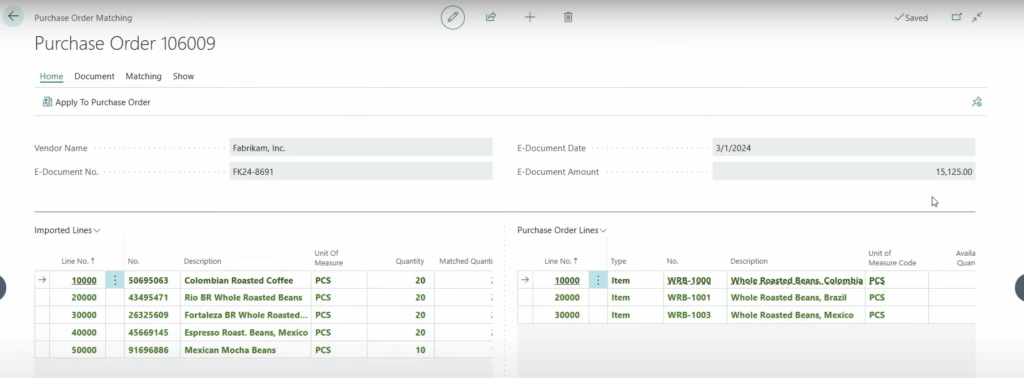Open purchase order line 10000 link
Viewport: 1024px width, 378px height.
(x=567, y=281)
